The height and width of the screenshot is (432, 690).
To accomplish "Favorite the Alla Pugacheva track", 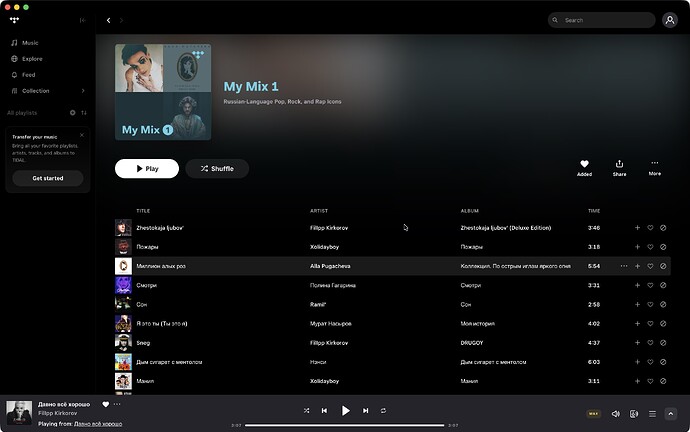I will tap(650, 266).
